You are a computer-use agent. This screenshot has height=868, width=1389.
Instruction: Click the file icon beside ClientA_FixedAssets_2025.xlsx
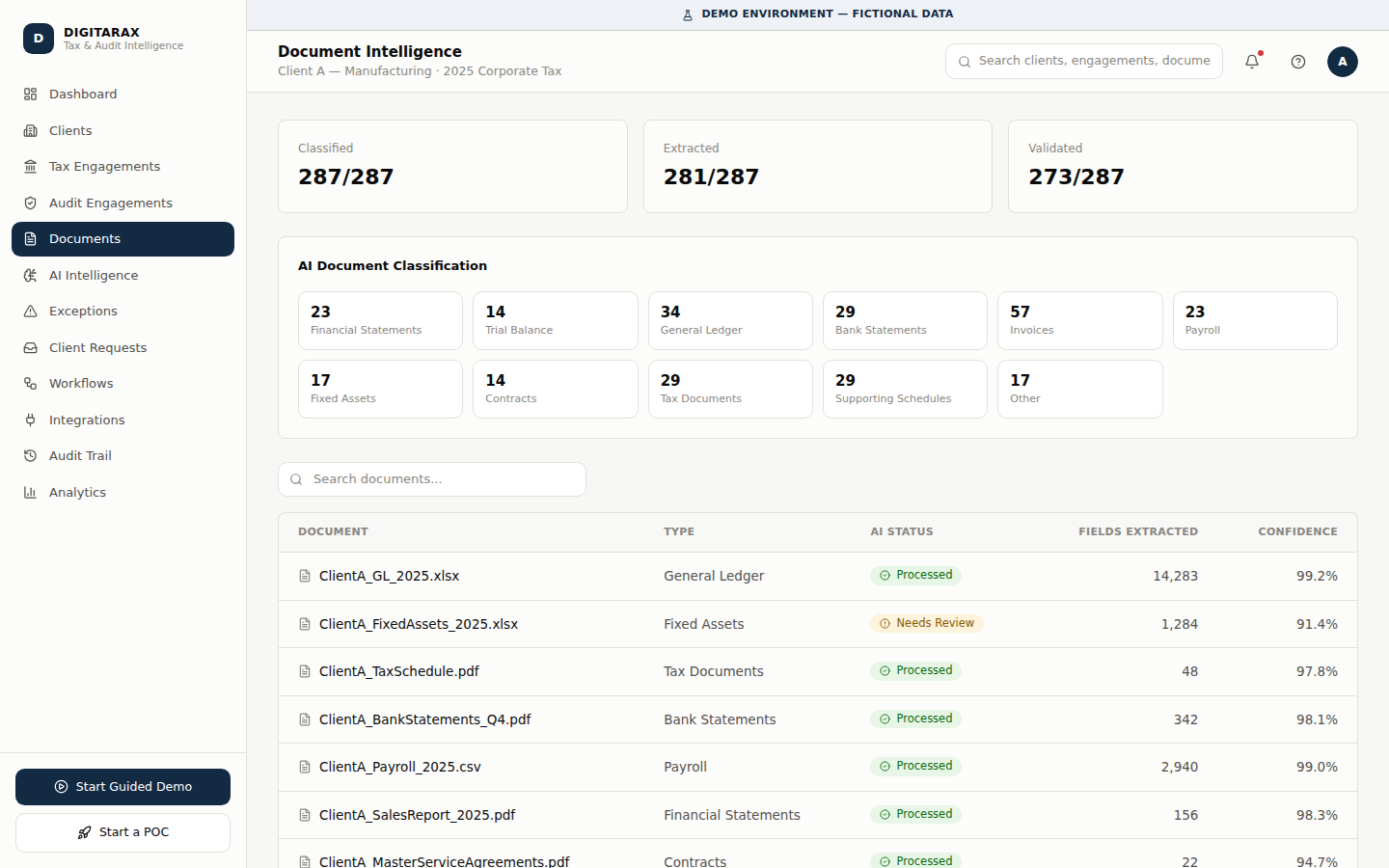(x=305, y=624)
